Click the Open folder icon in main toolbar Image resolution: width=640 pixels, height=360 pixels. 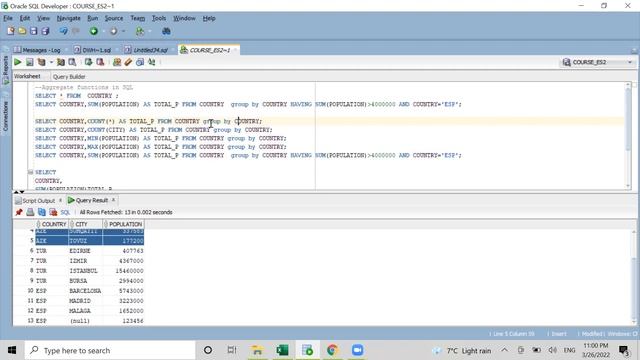point(22,31)
